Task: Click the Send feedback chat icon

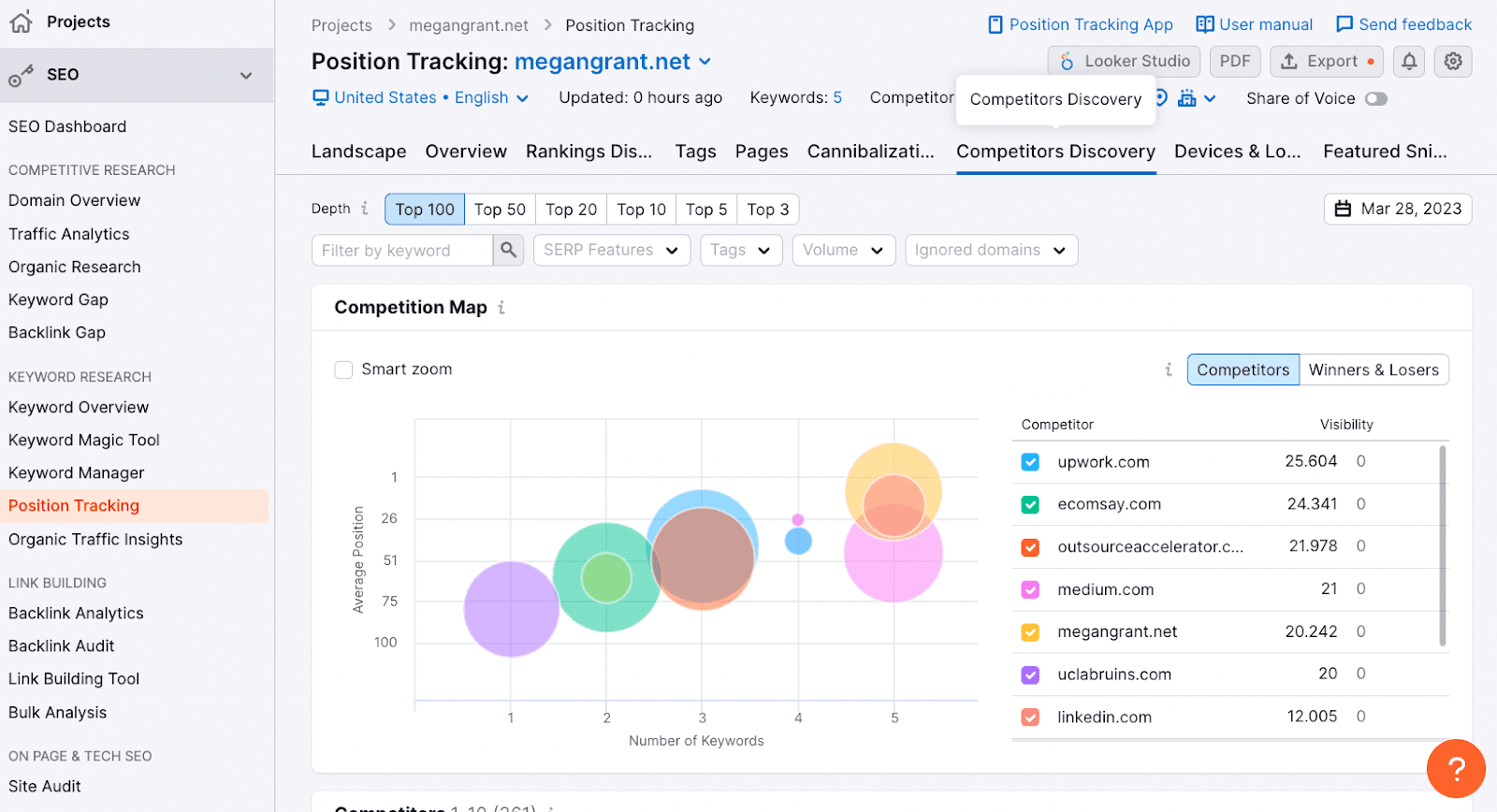Action: pos(1344,24)
